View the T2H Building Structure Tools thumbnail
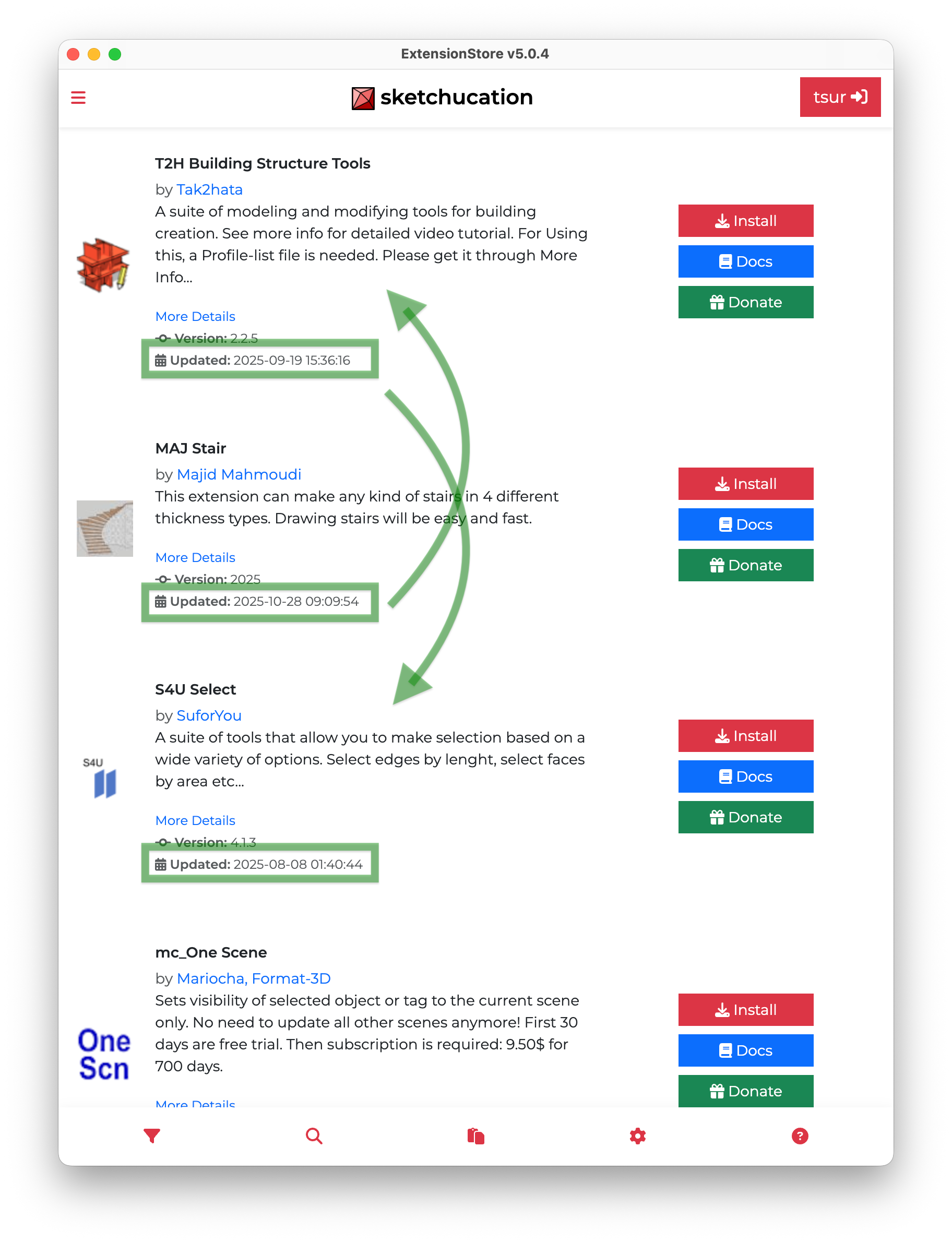Image resolution: width=952 pixels, height=1243 pixels. pyautogui.click(x=104, y=264)
